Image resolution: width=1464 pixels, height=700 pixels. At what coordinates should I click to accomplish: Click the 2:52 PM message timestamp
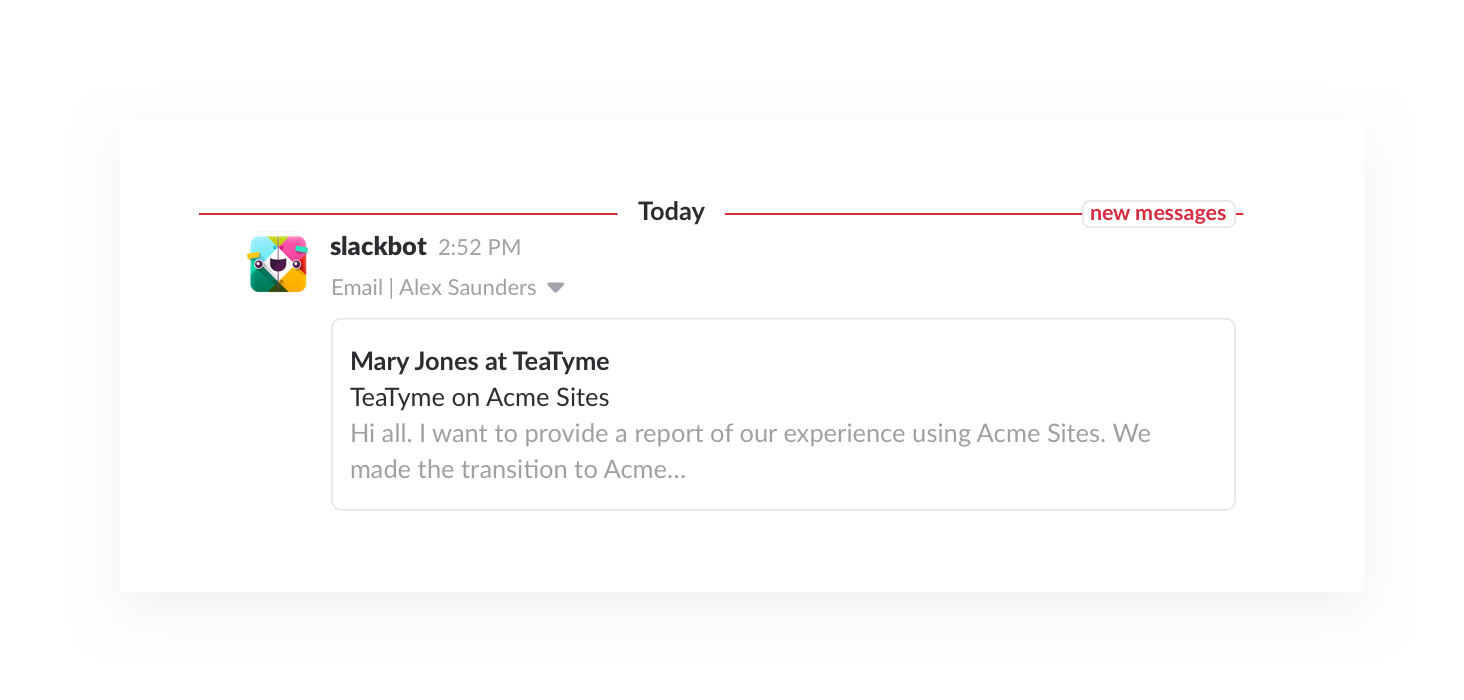click(479, 248)
